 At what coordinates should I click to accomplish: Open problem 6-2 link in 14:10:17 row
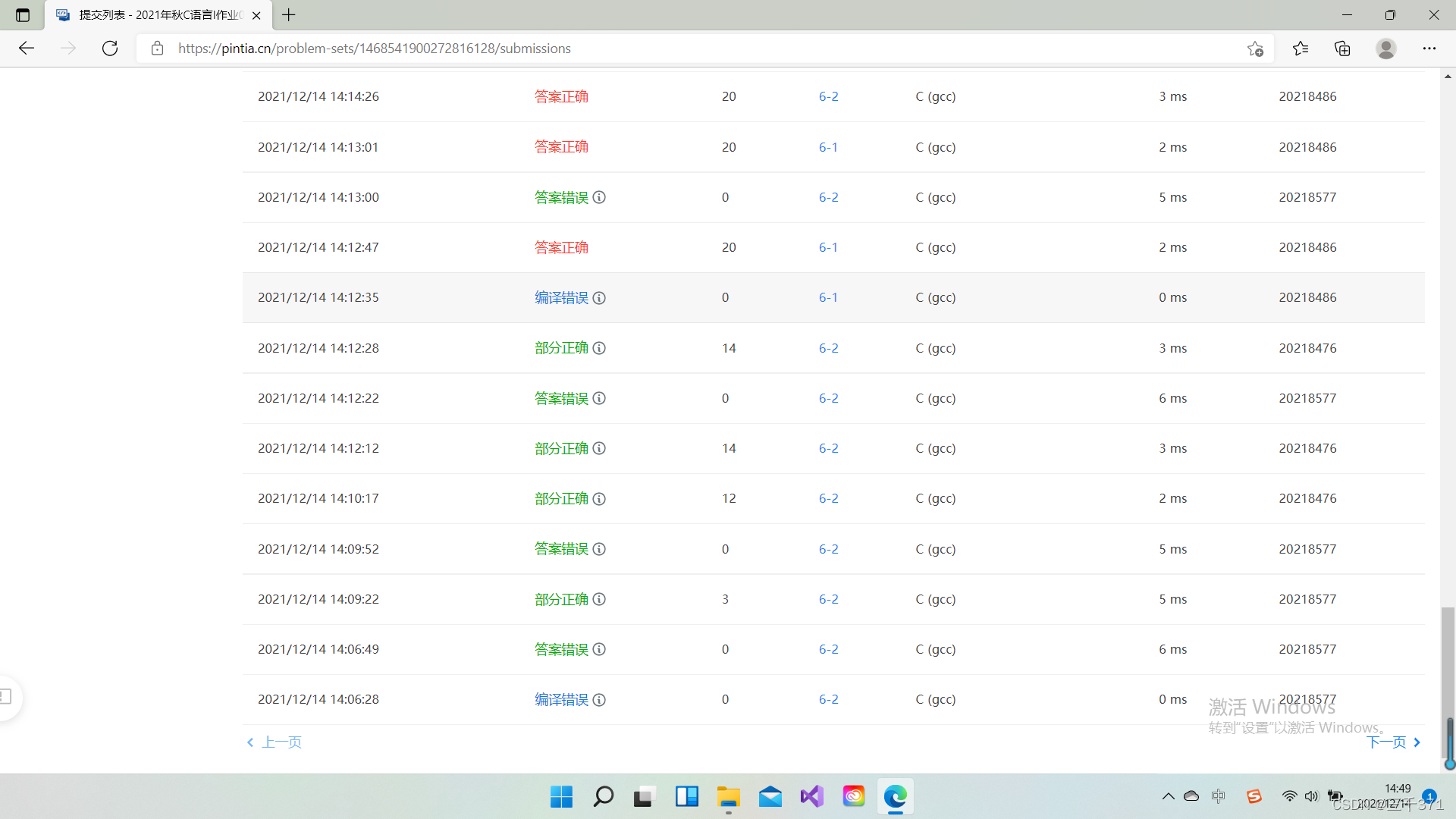pos(828,498)
